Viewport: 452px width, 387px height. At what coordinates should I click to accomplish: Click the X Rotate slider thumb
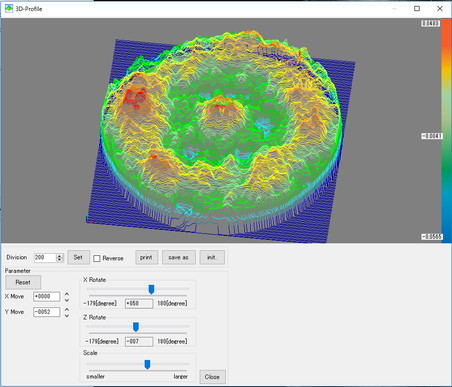tap(151, 289)
